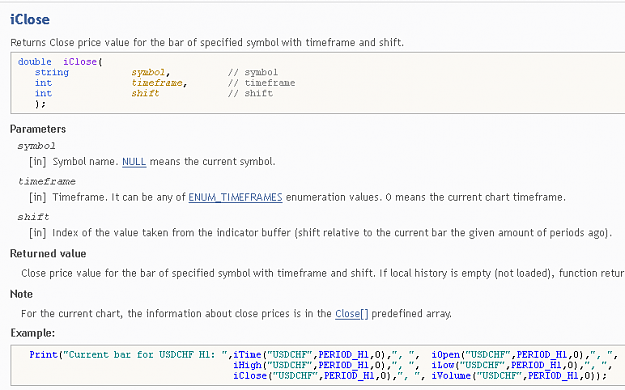Click the iClose function name in the signature
This screenshot has height=390, width=625.
click(80, 62)
